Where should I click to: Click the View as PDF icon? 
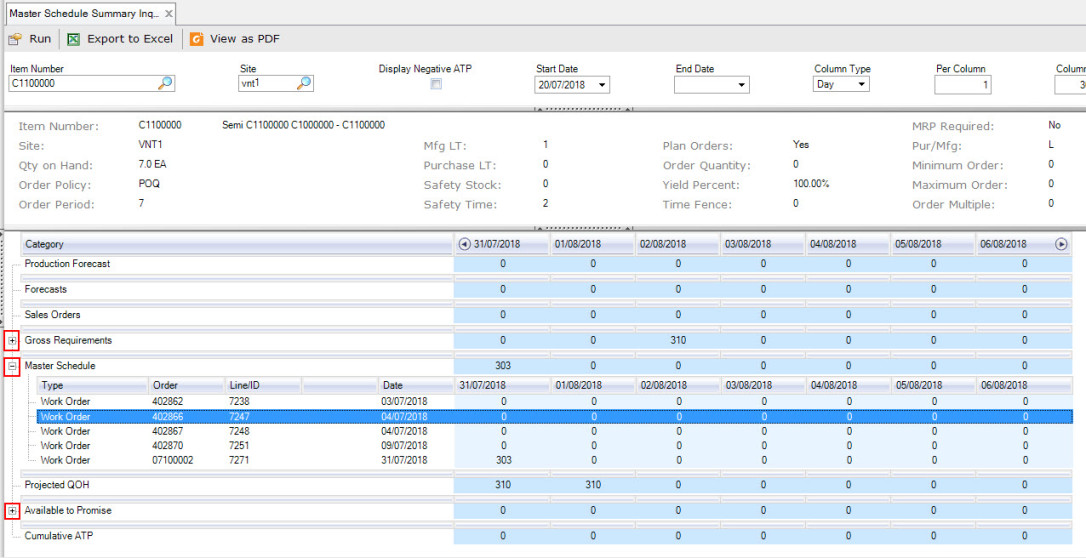pyautogui.click(x=196, y=39)
